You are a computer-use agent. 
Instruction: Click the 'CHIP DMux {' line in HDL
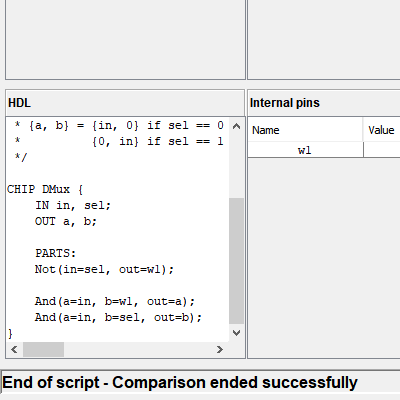pos(45,189)
